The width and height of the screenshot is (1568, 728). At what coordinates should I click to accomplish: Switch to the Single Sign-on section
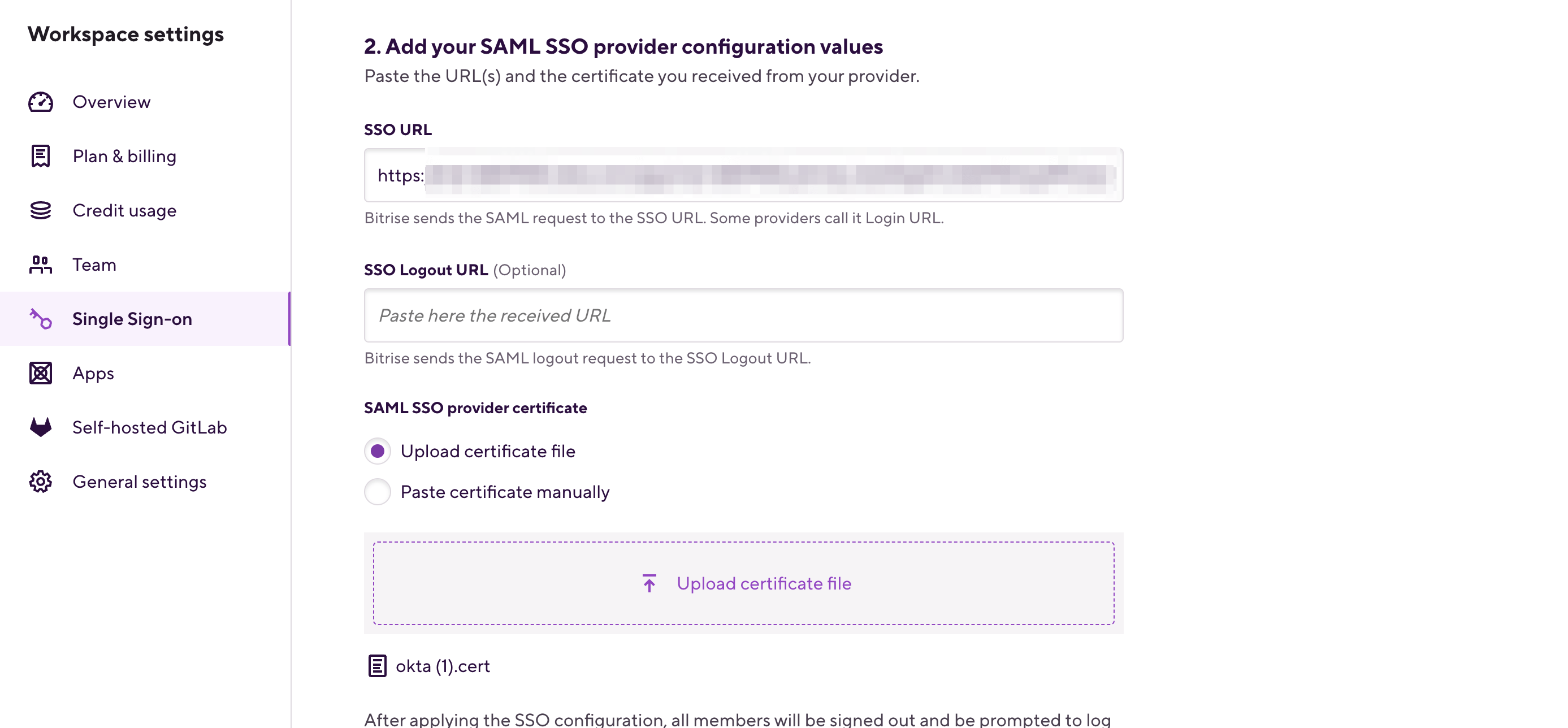[x=132, y=318]
